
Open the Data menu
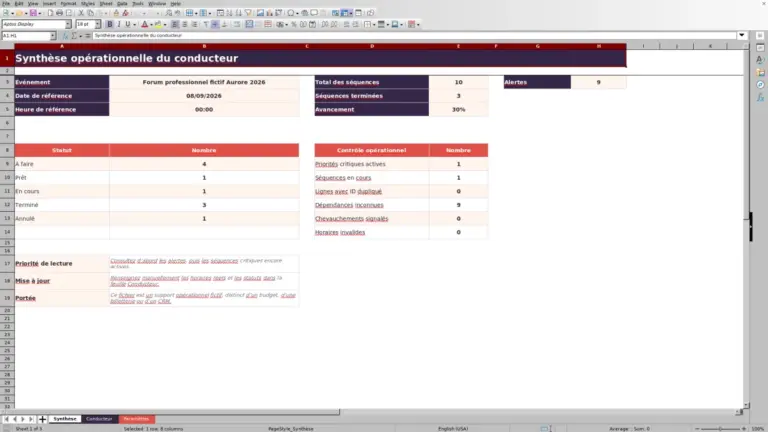(122, 3)
